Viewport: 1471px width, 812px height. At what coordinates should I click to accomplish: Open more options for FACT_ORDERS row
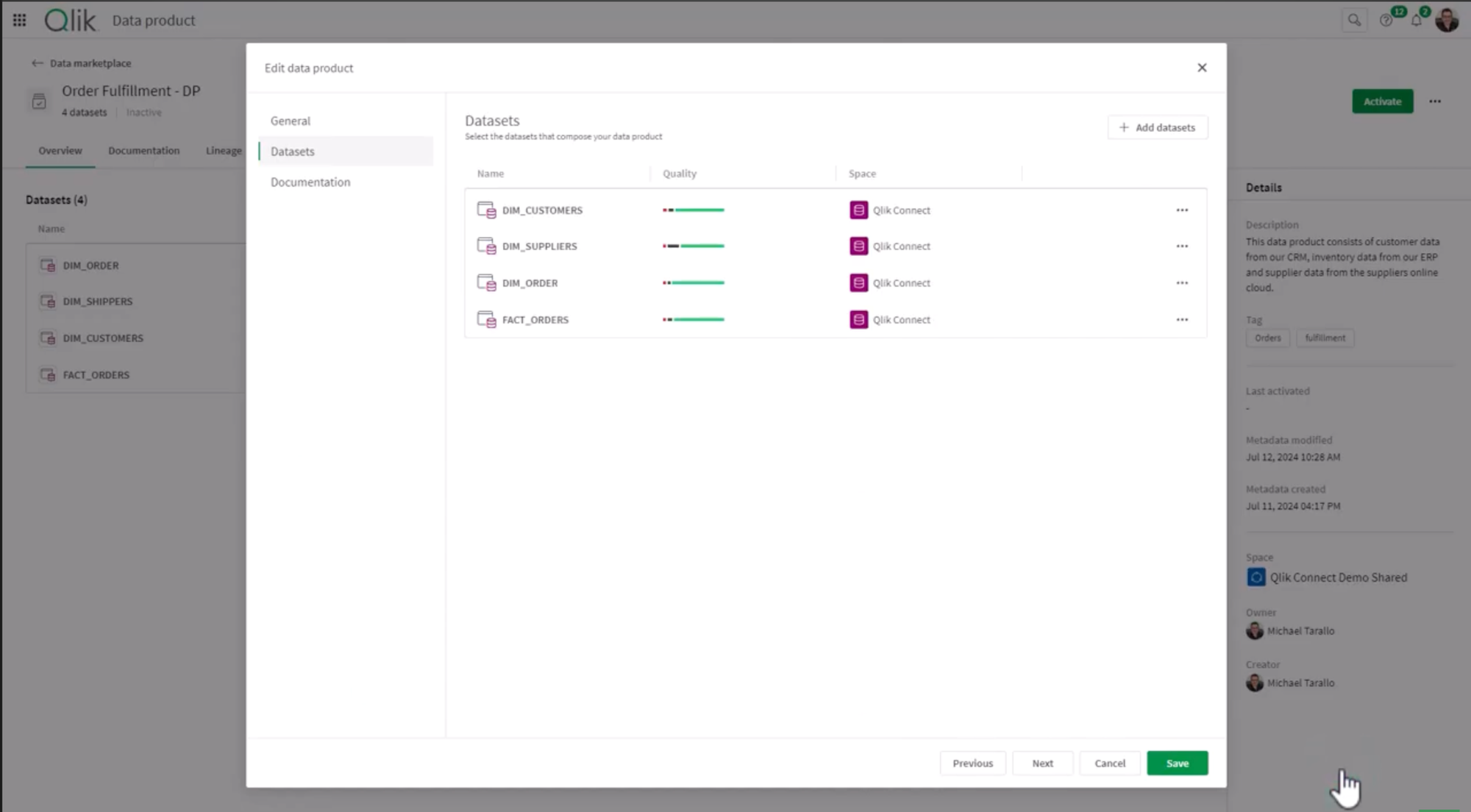pos(1182,320)
